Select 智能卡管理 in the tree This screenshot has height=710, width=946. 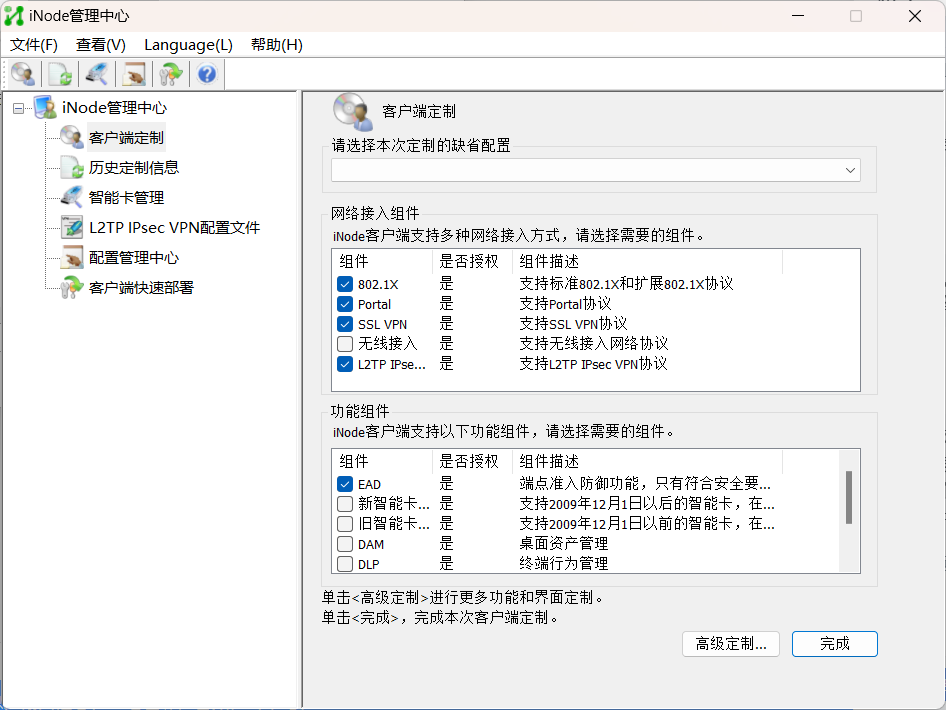coord(126,197)
